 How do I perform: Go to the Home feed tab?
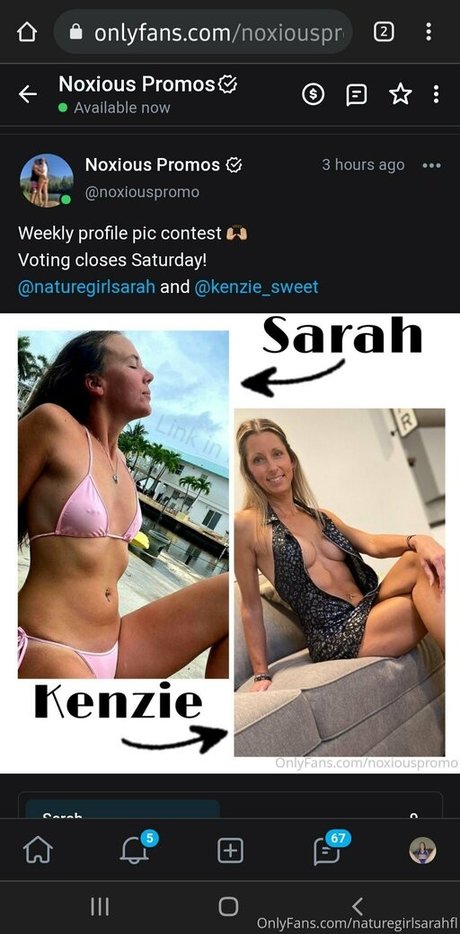click(x=38, y=851)
